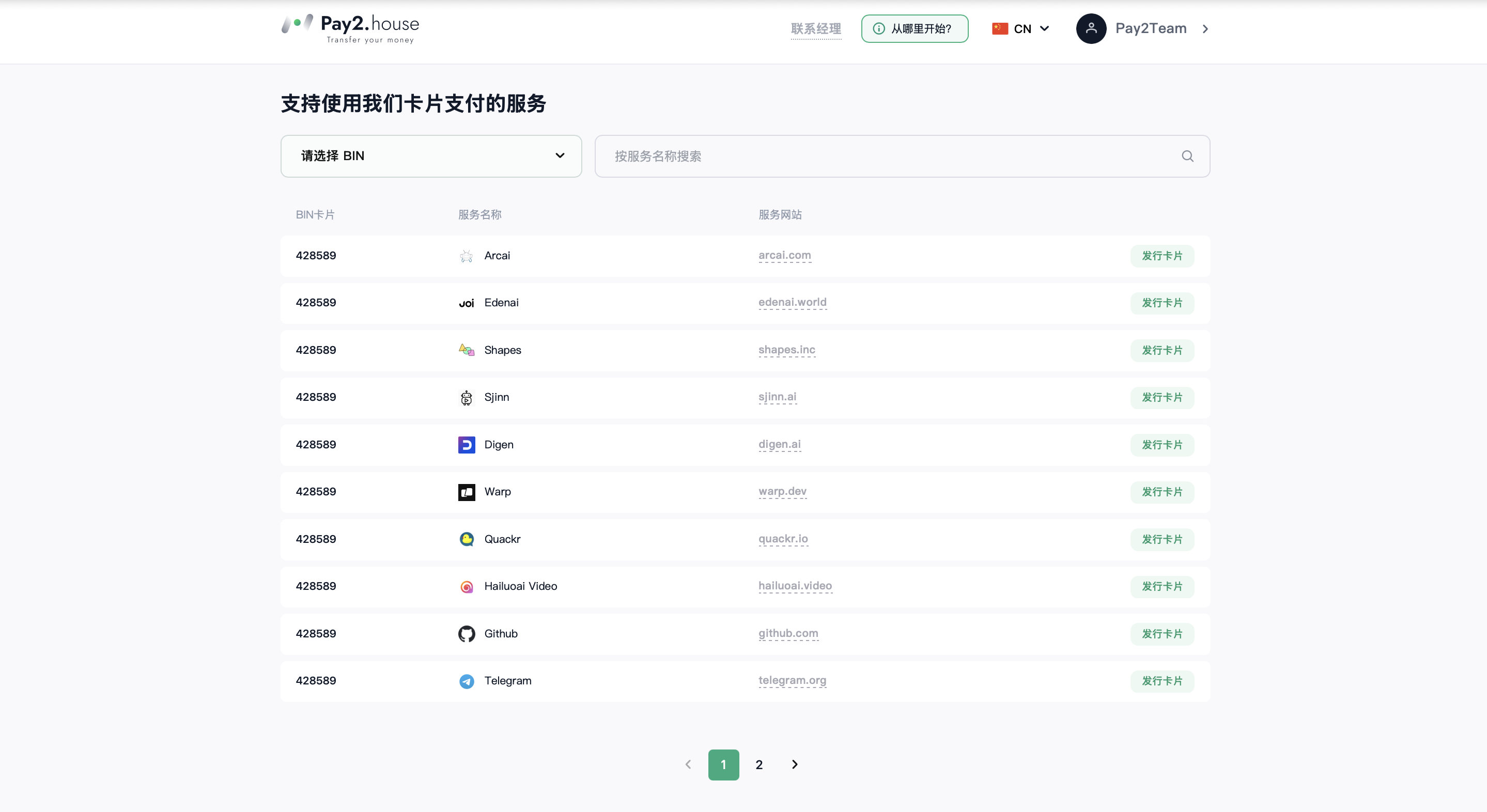
Task: Click 发行卡片 for Digen
Action: tap(1162, 445)
